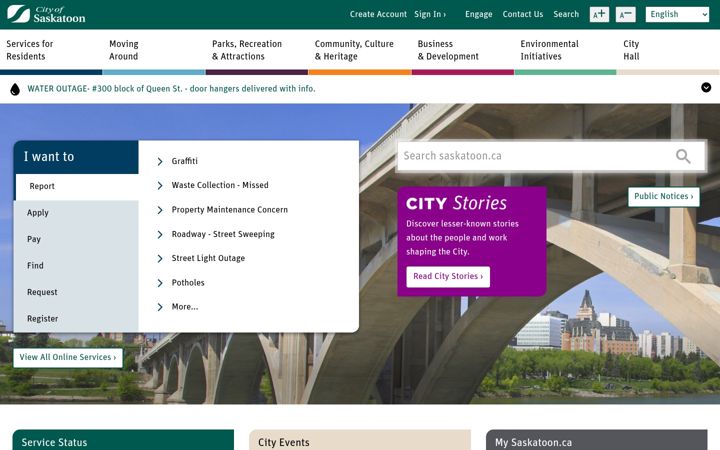The height and width of the screenshot is (450, 720).
Task: Open Waste Collection - Missed link
Action: [220, 186]
